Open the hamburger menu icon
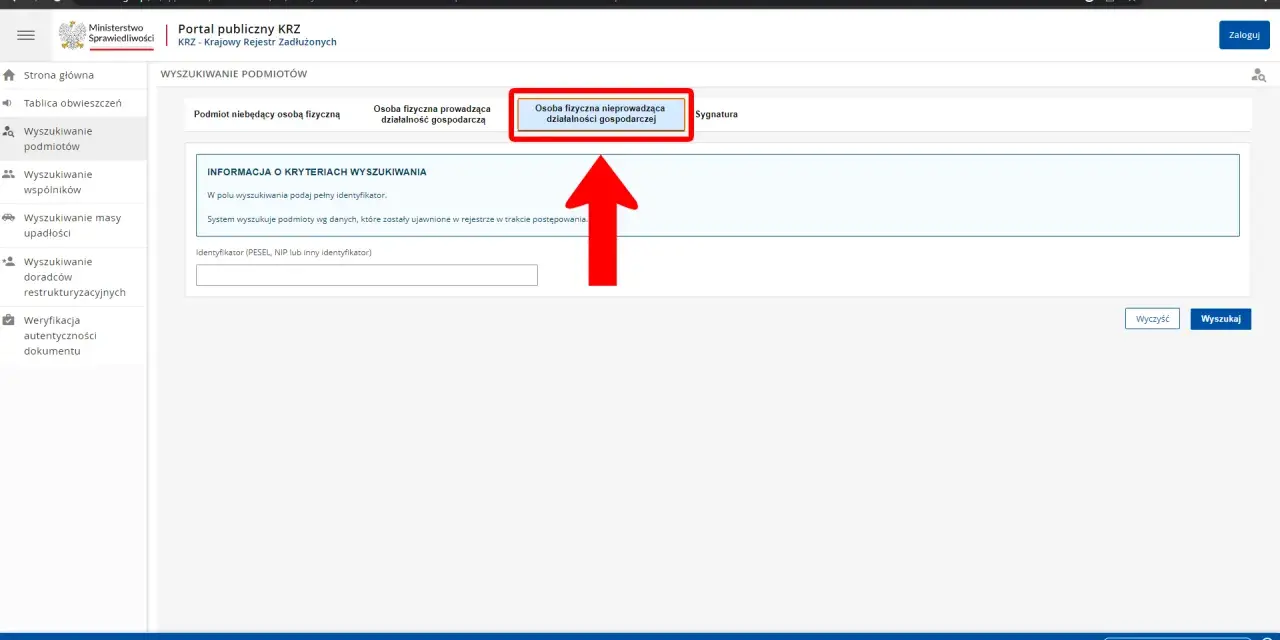This screenshot has height=640, width=1280. coord(26,35)
